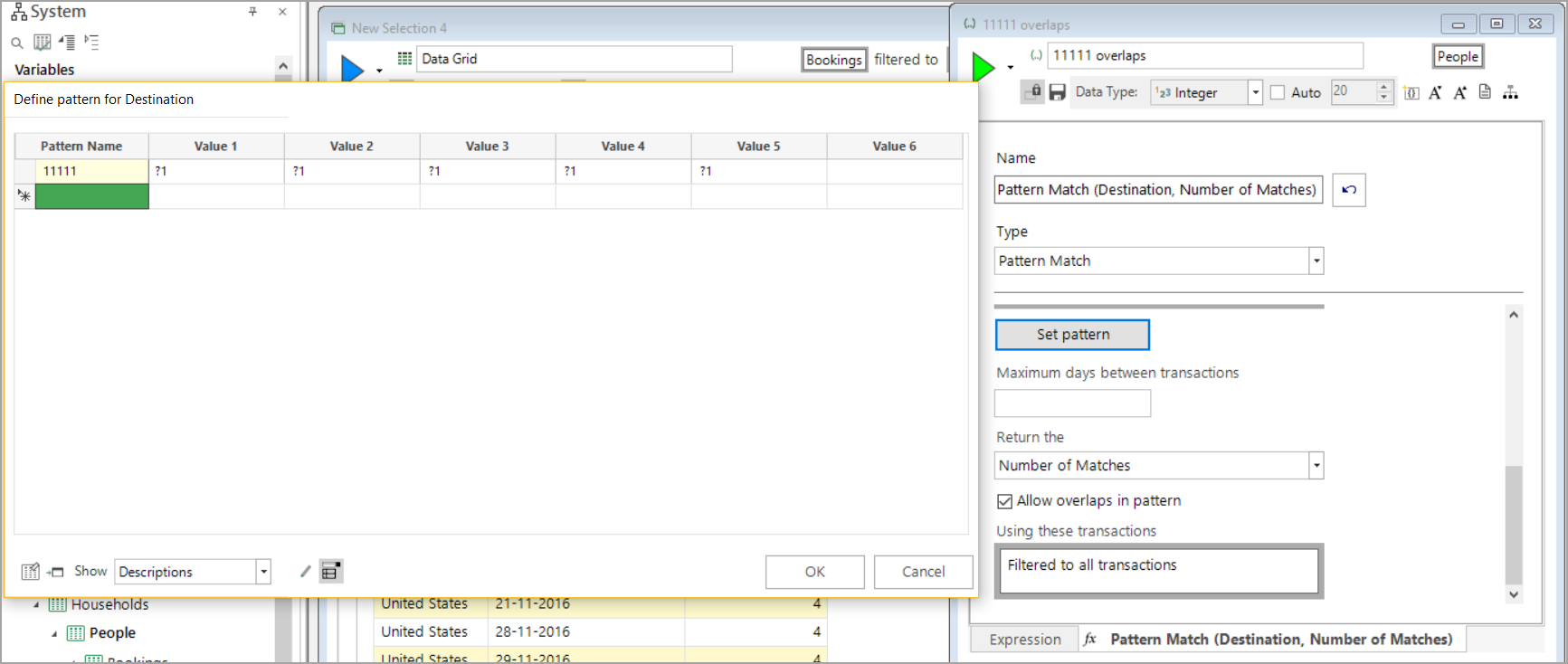Click the grid layout icon beside the pencil
Viewport: 1568px width, 664px height.
pos(331,572)
